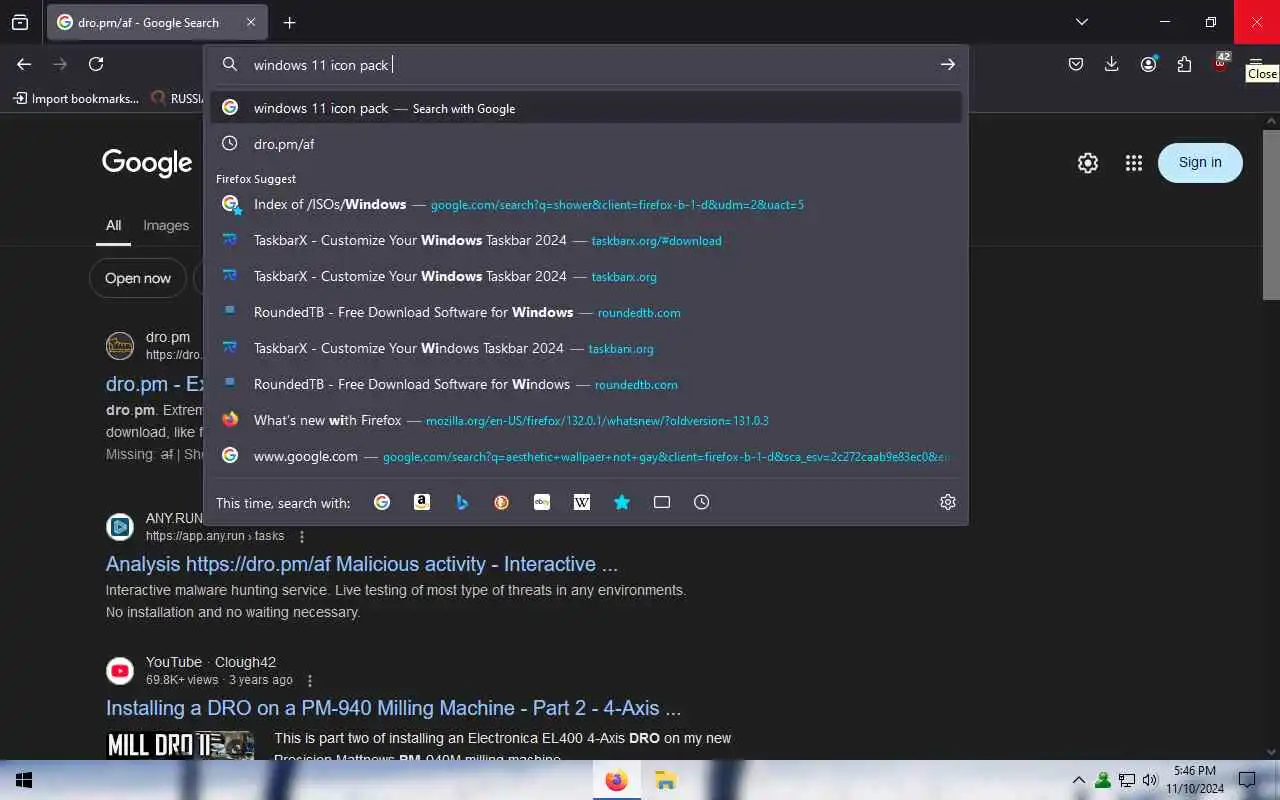Search bookmarks using the star icon
The image size is (1280, 800).
[622, 502]
